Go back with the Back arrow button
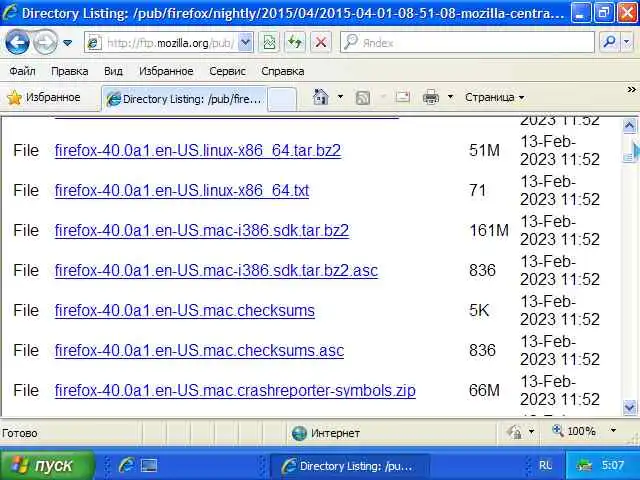 tap(17, 42)
